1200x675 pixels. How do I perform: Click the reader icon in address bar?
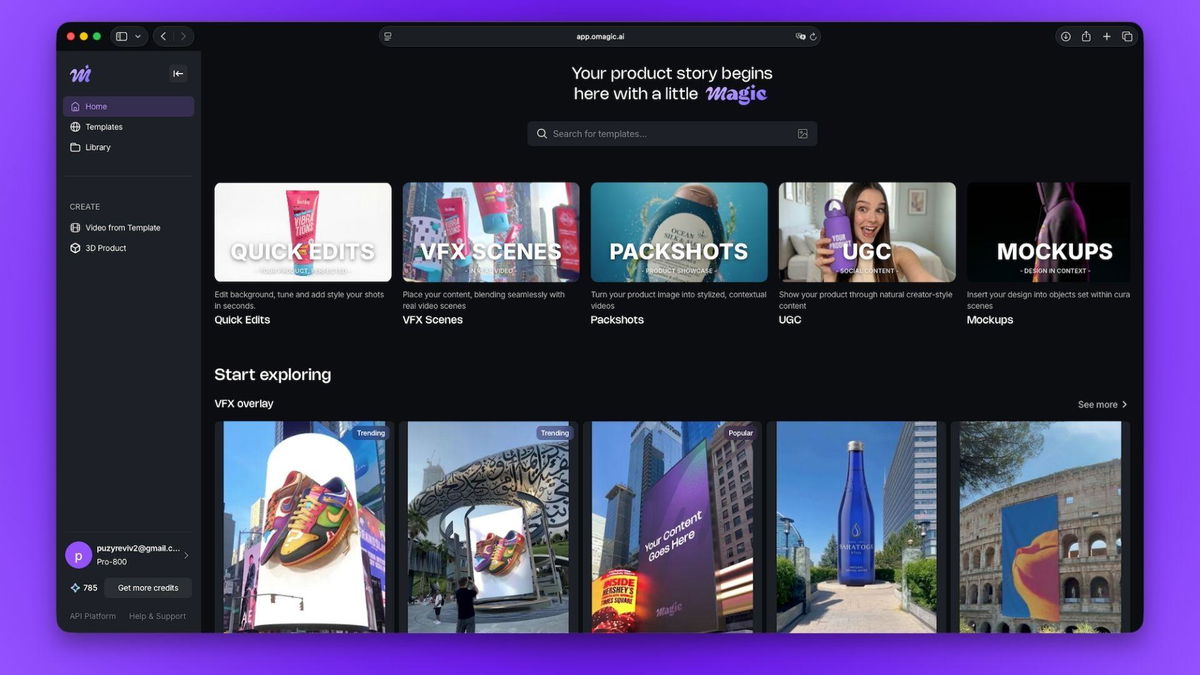click(x=388, y=36)
